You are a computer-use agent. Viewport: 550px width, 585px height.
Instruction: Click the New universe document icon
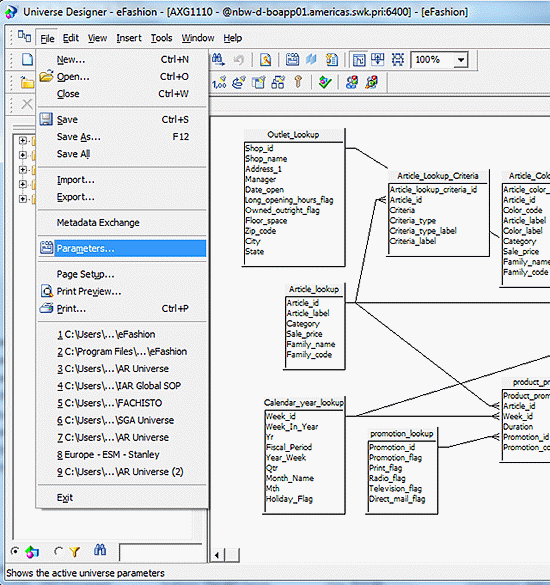click(27, 59)
